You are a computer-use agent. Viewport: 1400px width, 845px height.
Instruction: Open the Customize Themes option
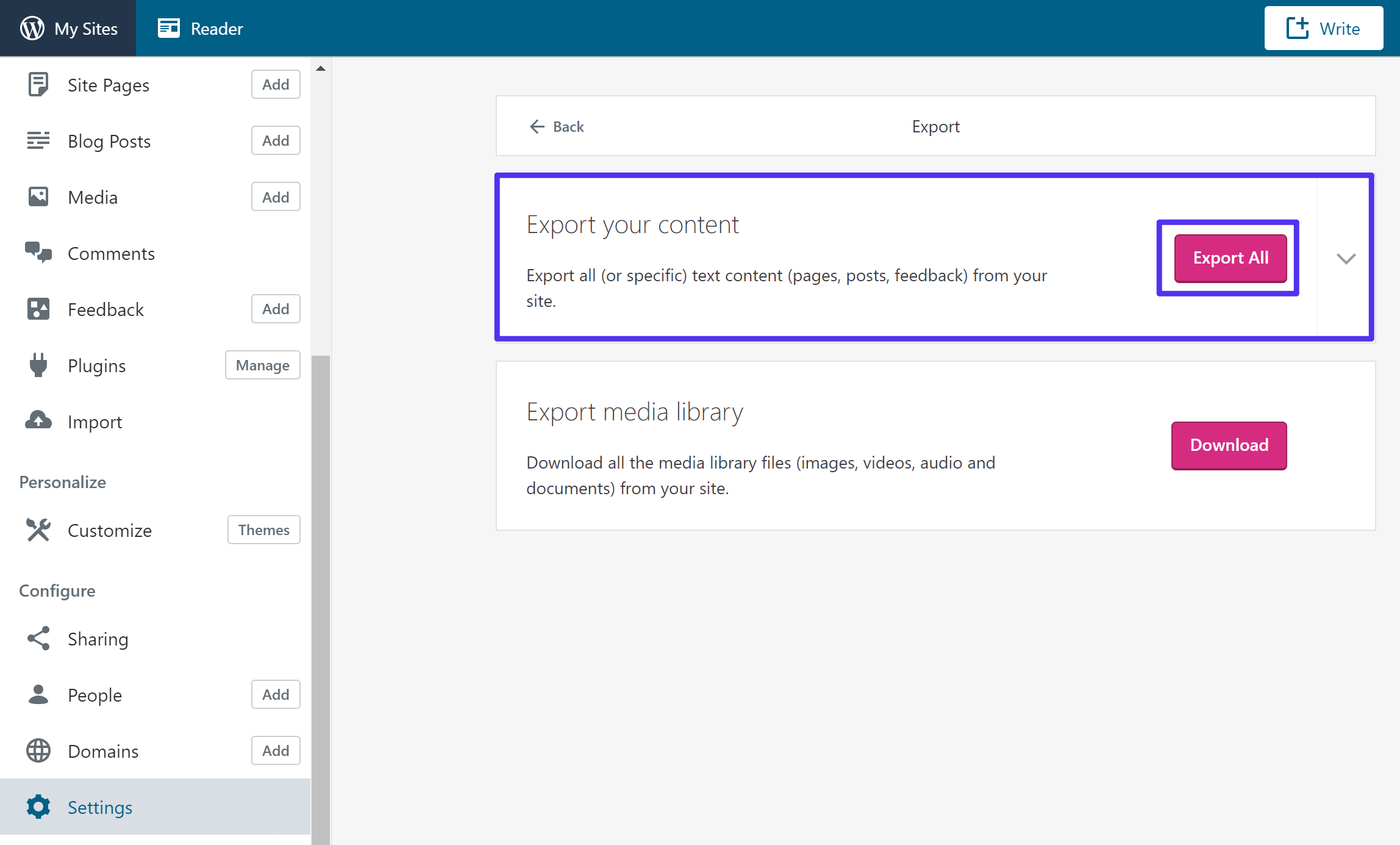pos(263,530)
